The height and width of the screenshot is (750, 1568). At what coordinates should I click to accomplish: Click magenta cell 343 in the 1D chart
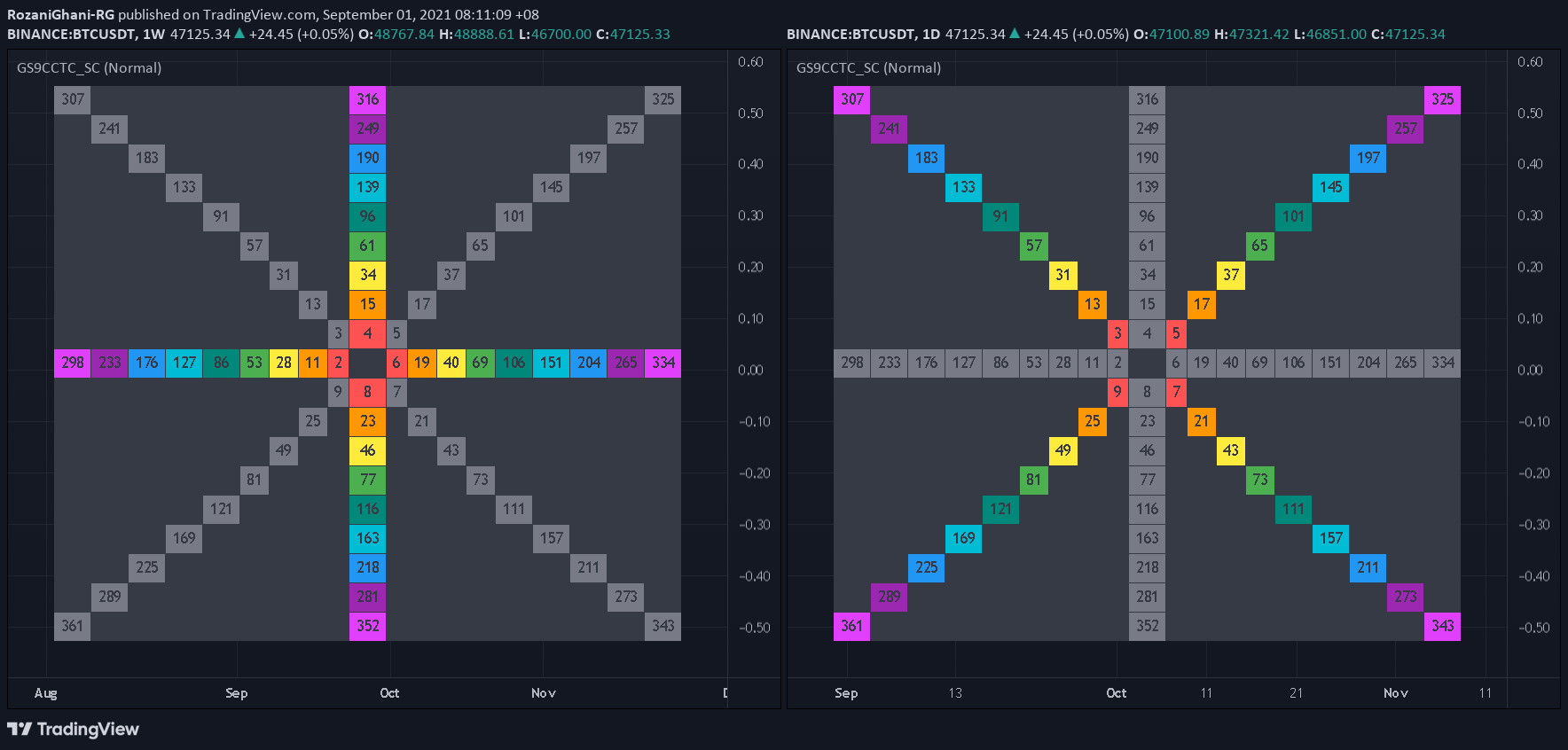1443,626
